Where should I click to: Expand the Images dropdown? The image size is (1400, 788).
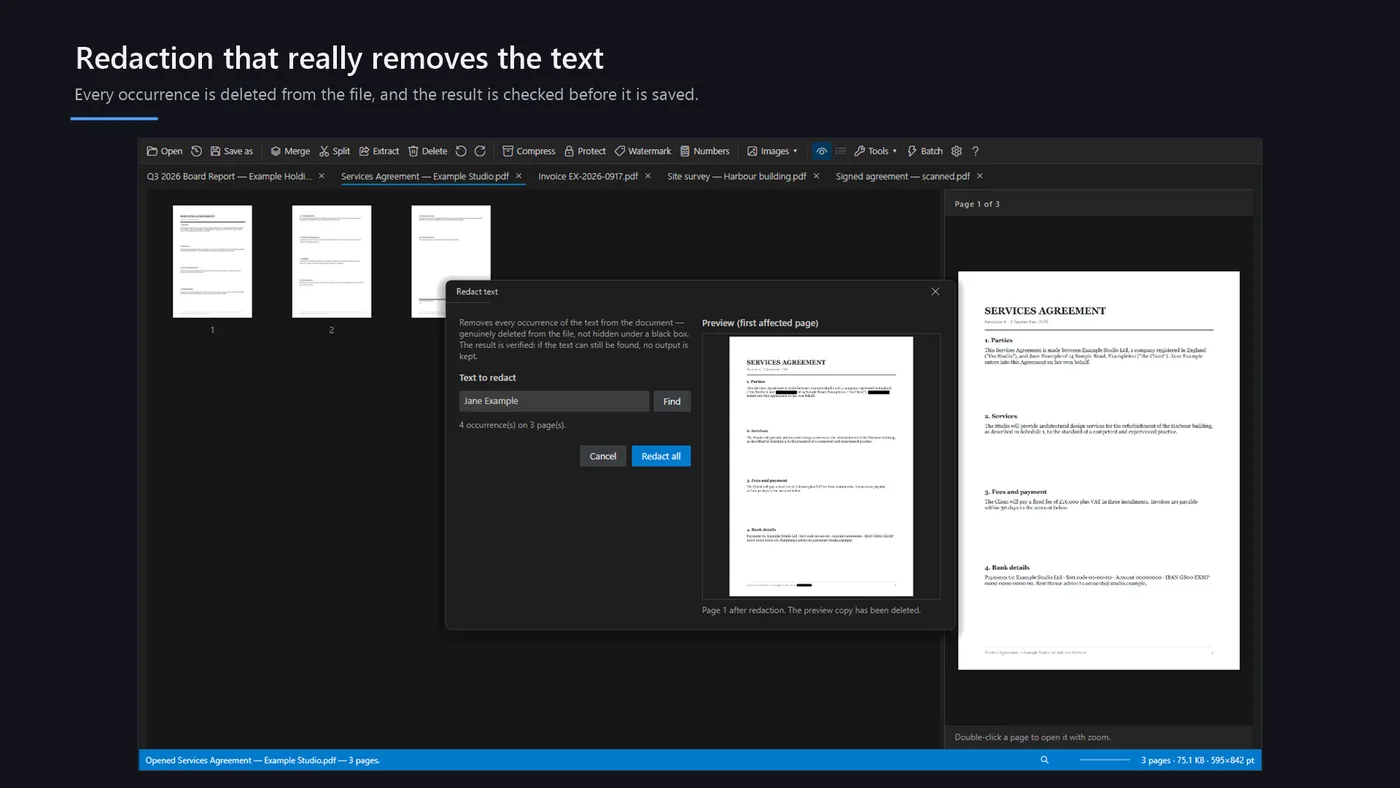click(773, 151)
